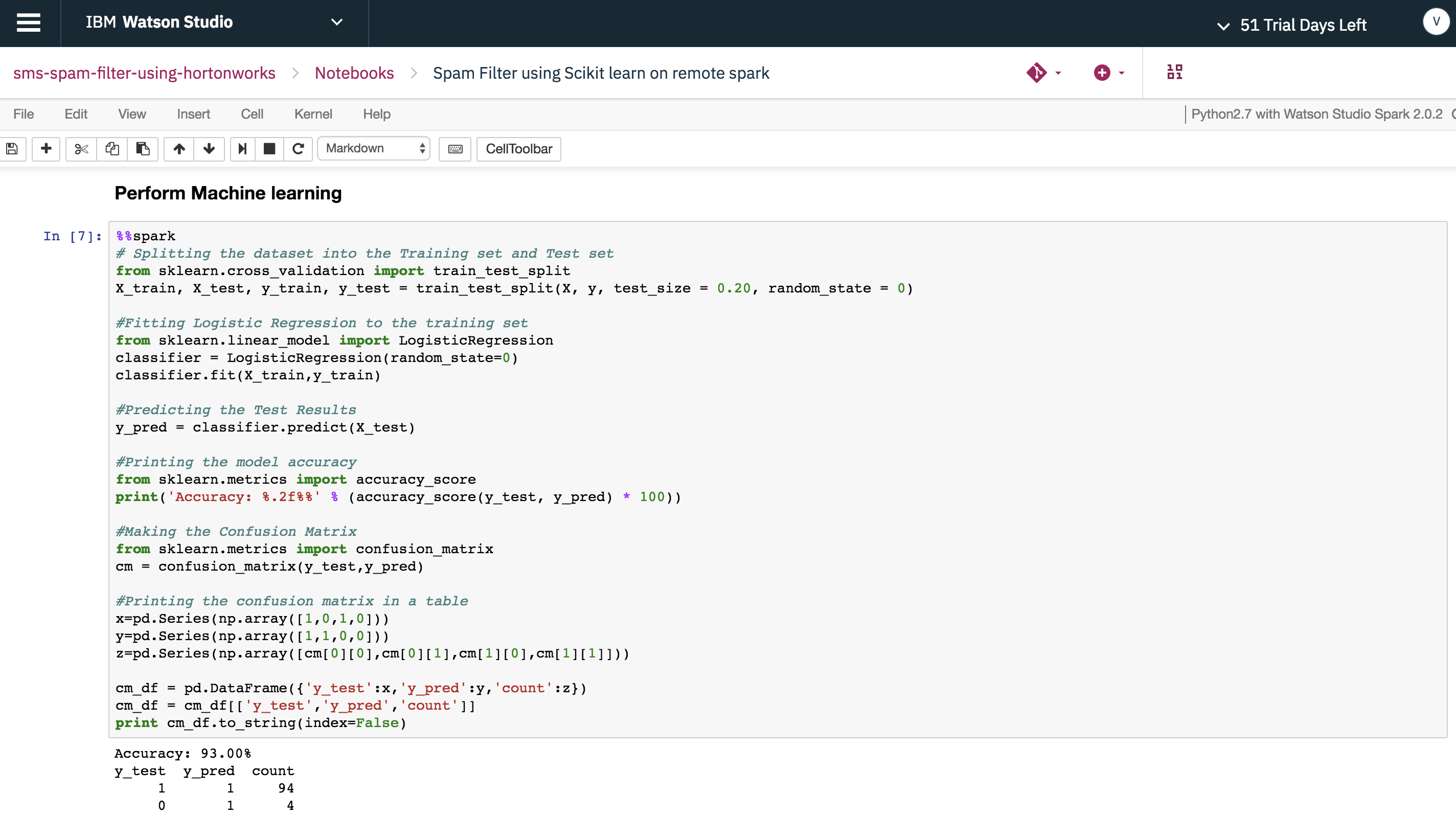
Task: Go to the Notebooks breadcrumb link
Action: (354, 73)
